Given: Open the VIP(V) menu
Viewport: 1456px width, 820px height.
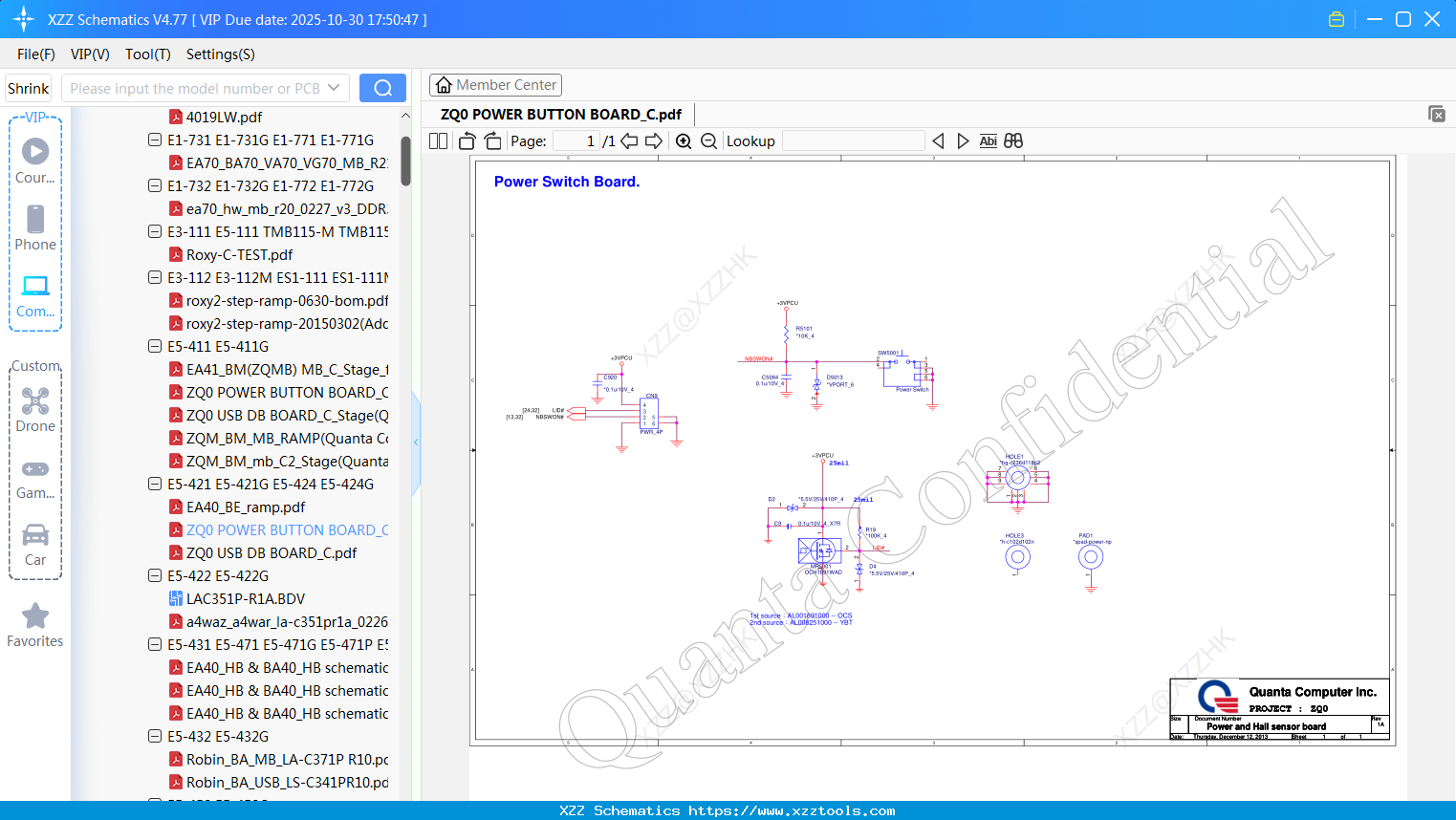Looking at the screenshot, I should [90, 54].
